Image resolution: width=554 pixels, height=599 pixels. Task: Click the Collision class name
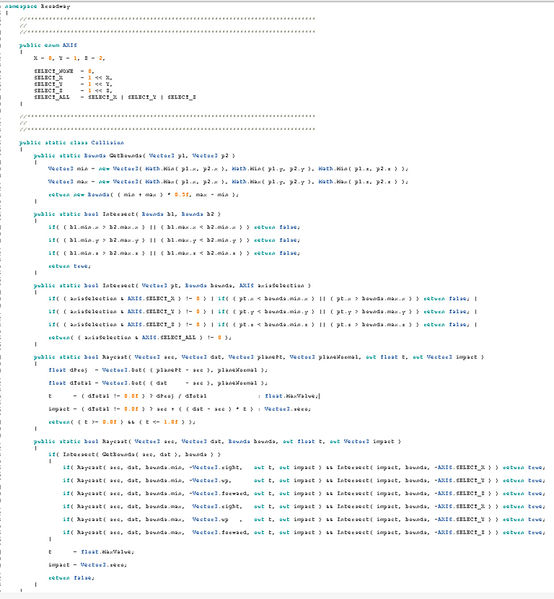pos(107,142)
